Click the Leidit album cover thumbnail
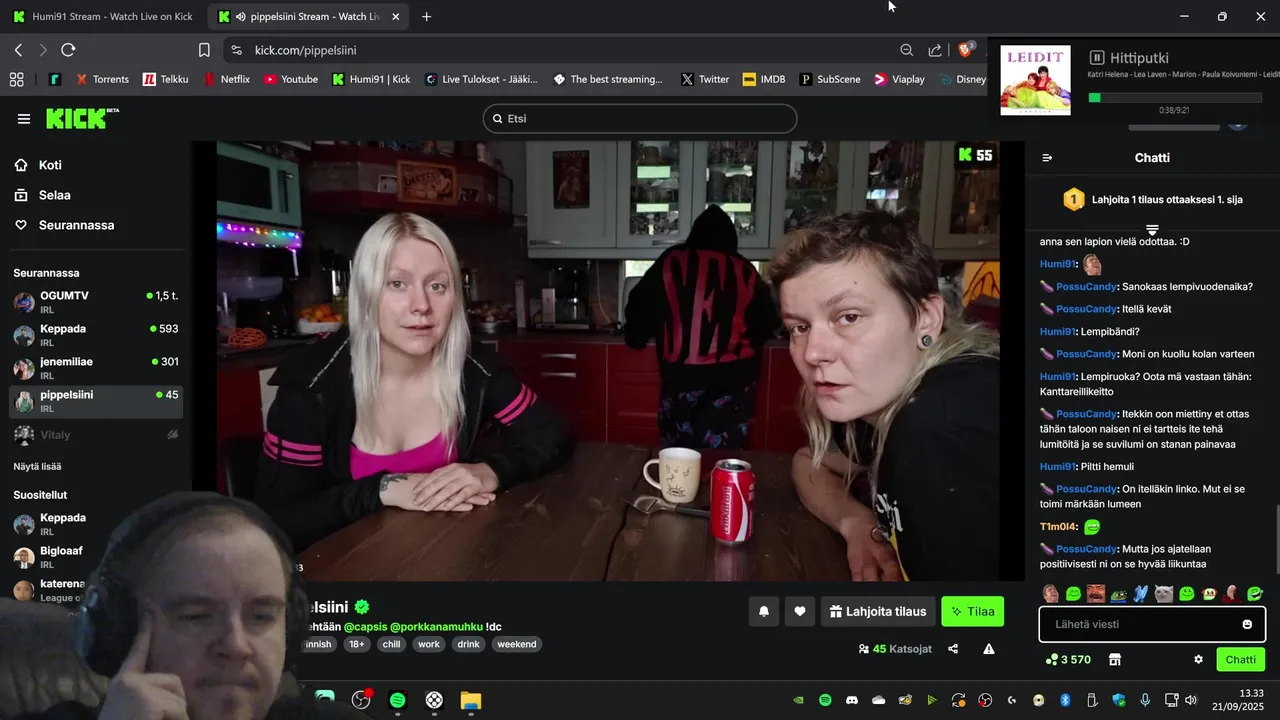 tap(1035, 80)
